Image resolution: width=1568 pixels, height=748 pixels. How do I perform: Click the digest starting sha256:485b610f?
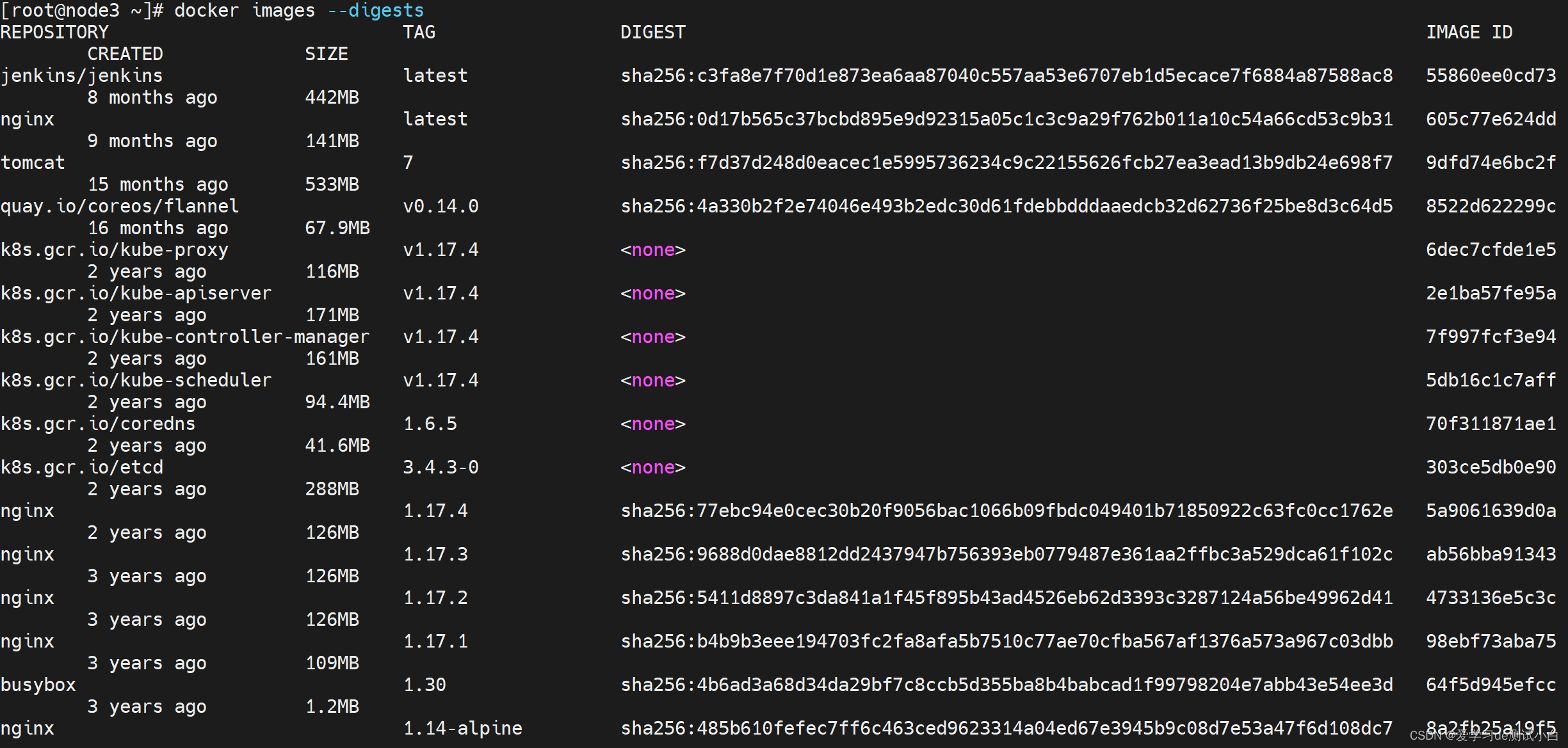(1006, 729)
